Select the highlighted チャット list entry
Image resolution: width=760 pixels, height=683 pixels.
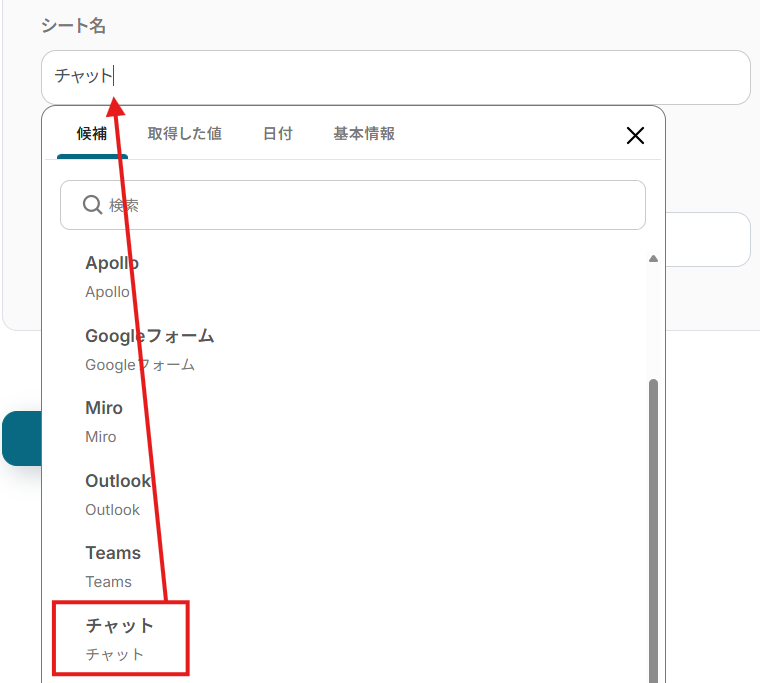pos(120,638)
